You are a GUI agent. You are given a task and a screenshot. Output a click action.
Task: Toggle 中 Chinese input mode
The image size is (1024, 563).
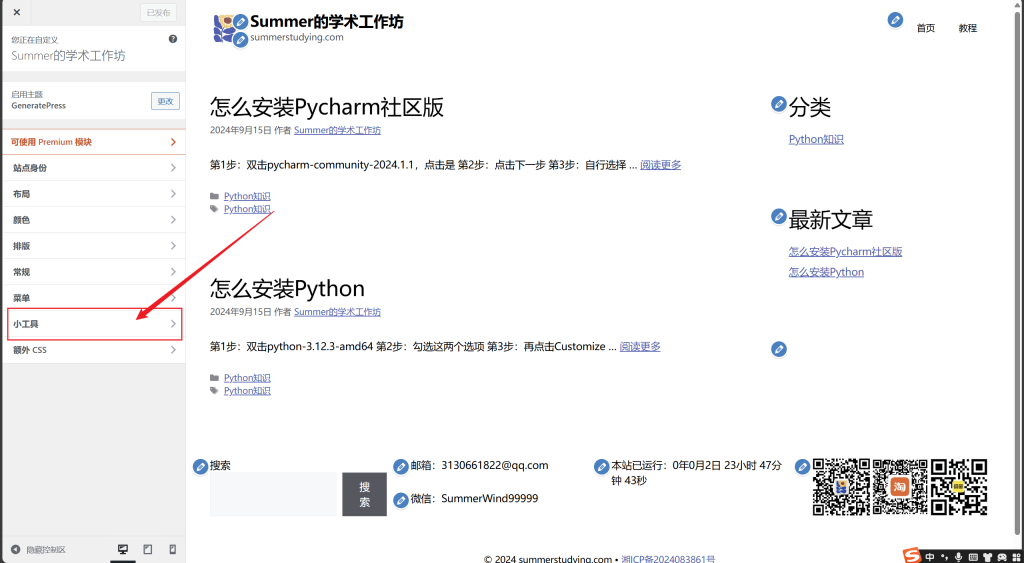tap(930, 556)
